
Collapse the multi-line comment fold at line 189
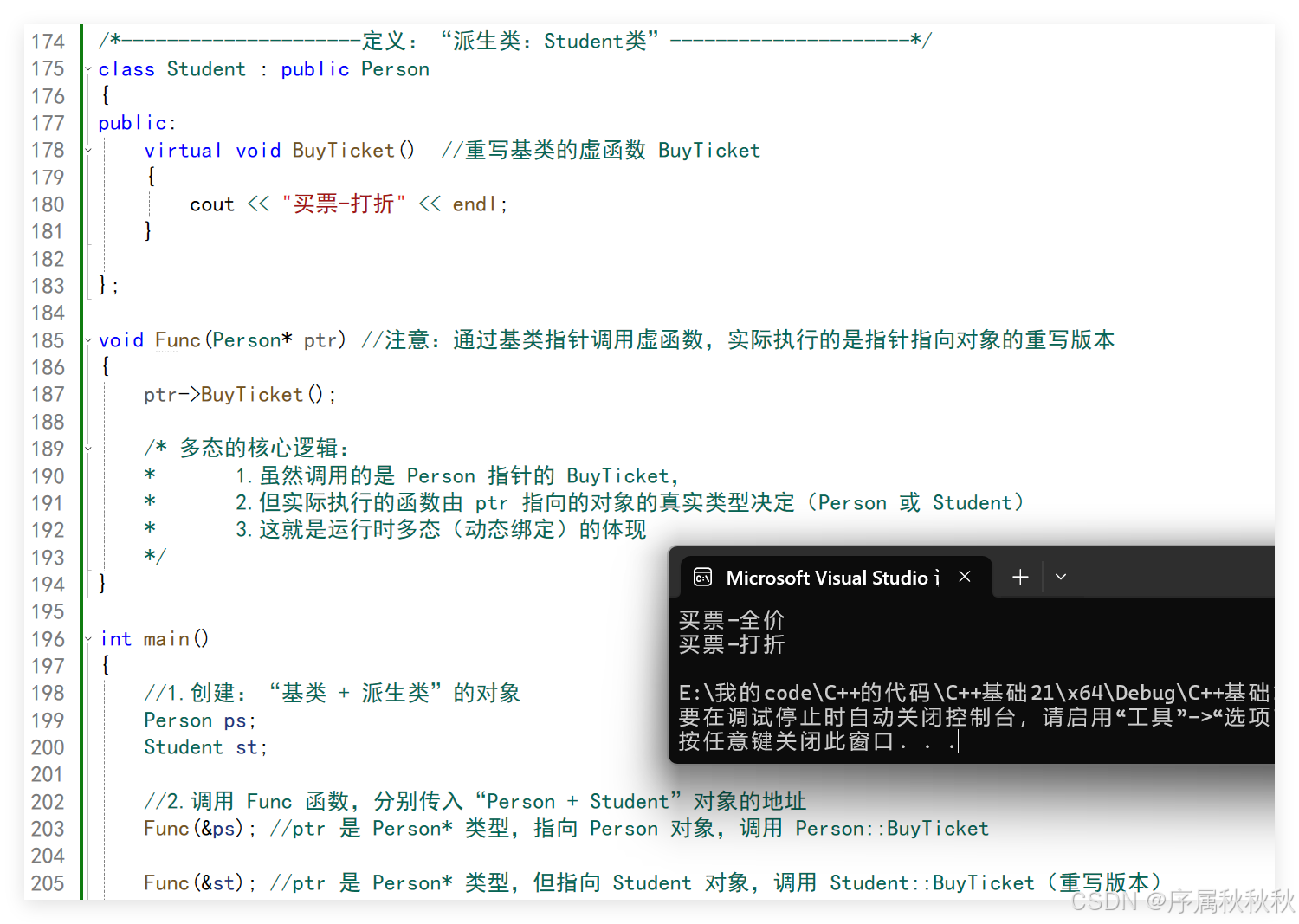coord(88,449)
